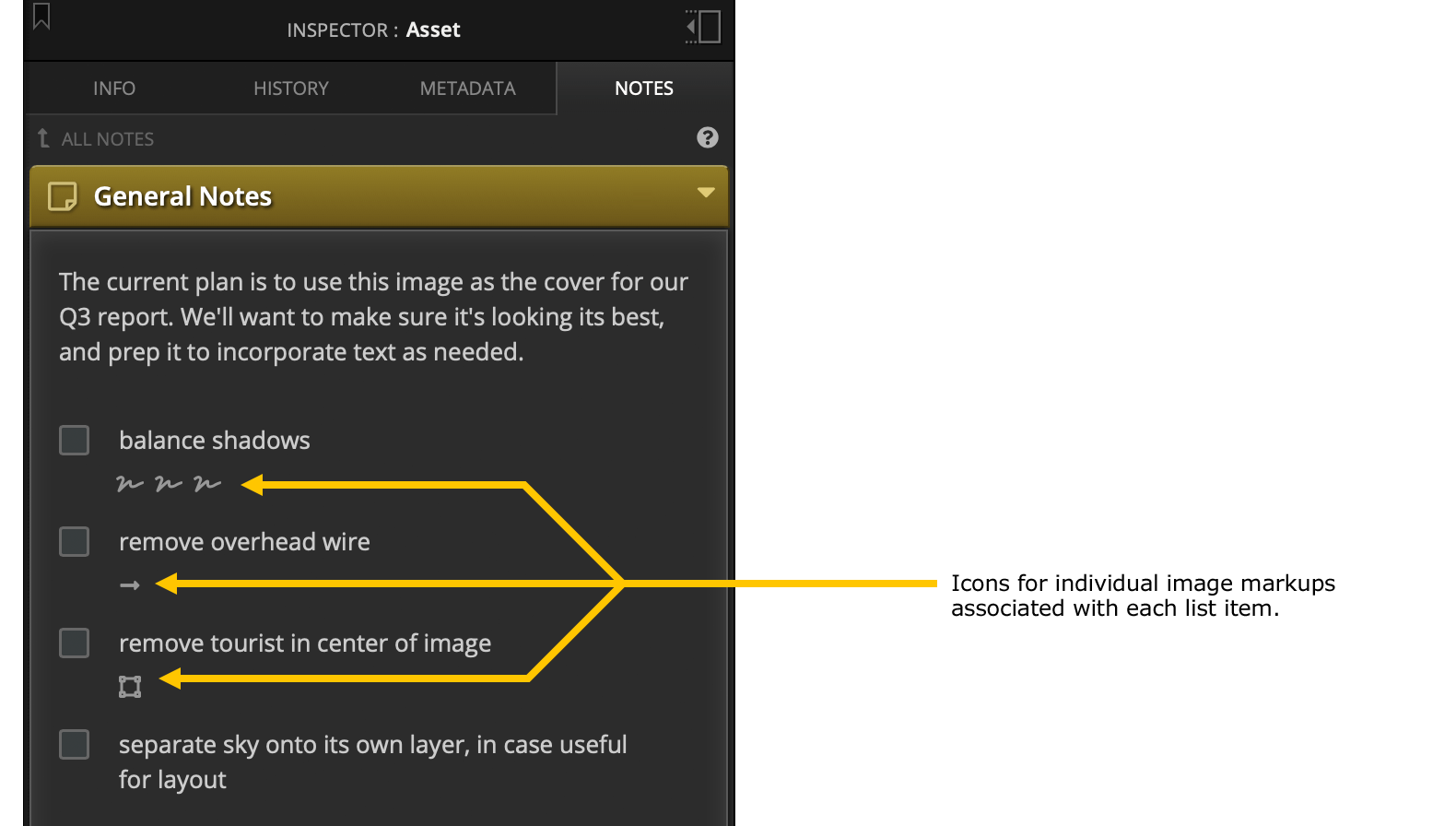Select the second freehand markup icon under balance shadows
Image resolution: width=1456 pixels, height=826 pixels.
point(169,483)
